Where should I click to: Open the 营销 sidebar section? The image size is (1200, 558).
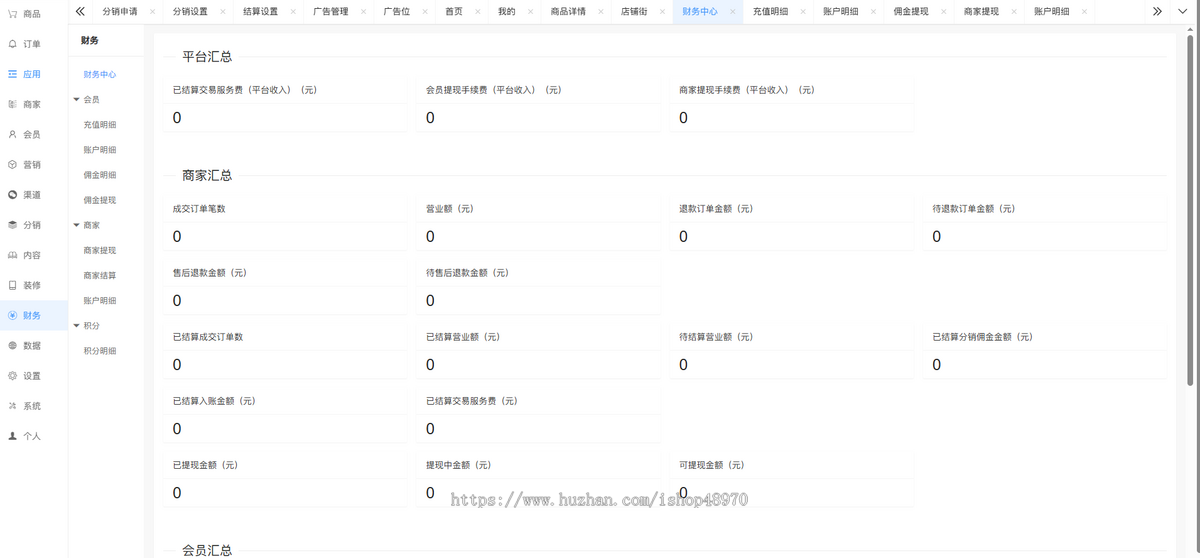pyautogui.click(x=32, y=164)
